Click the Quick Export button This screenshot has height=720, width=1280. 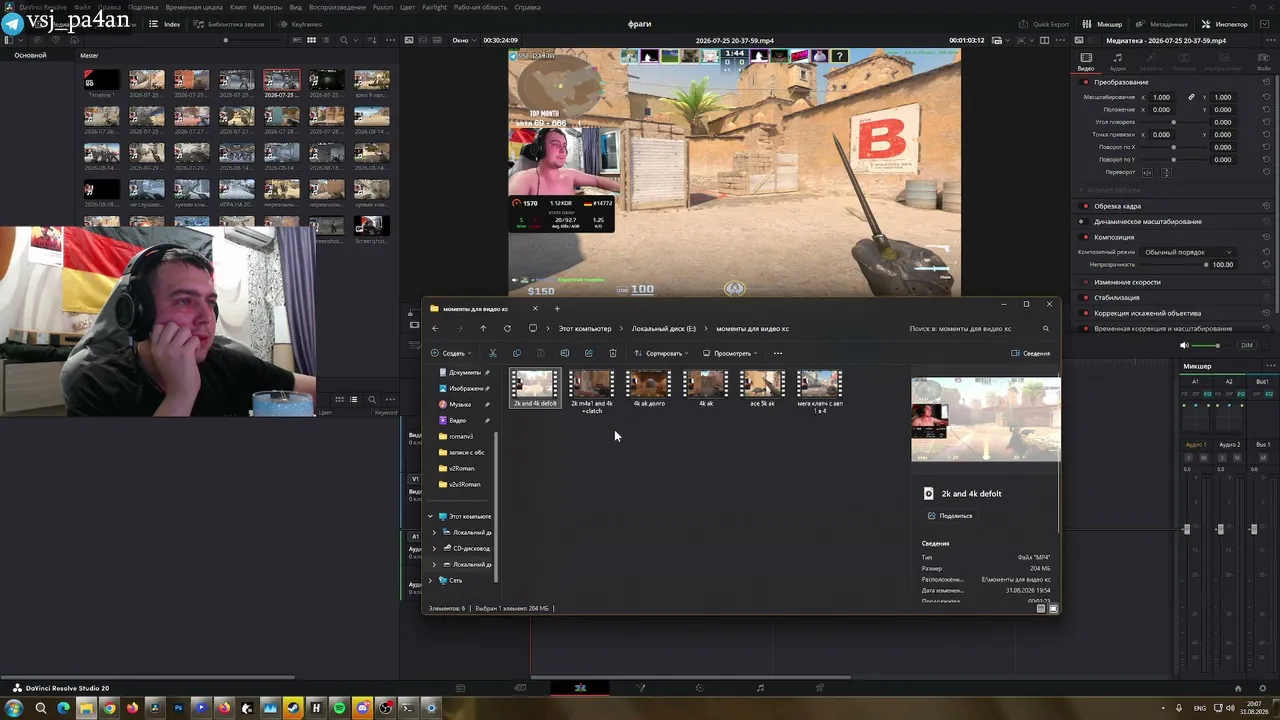click(1044, 24)
